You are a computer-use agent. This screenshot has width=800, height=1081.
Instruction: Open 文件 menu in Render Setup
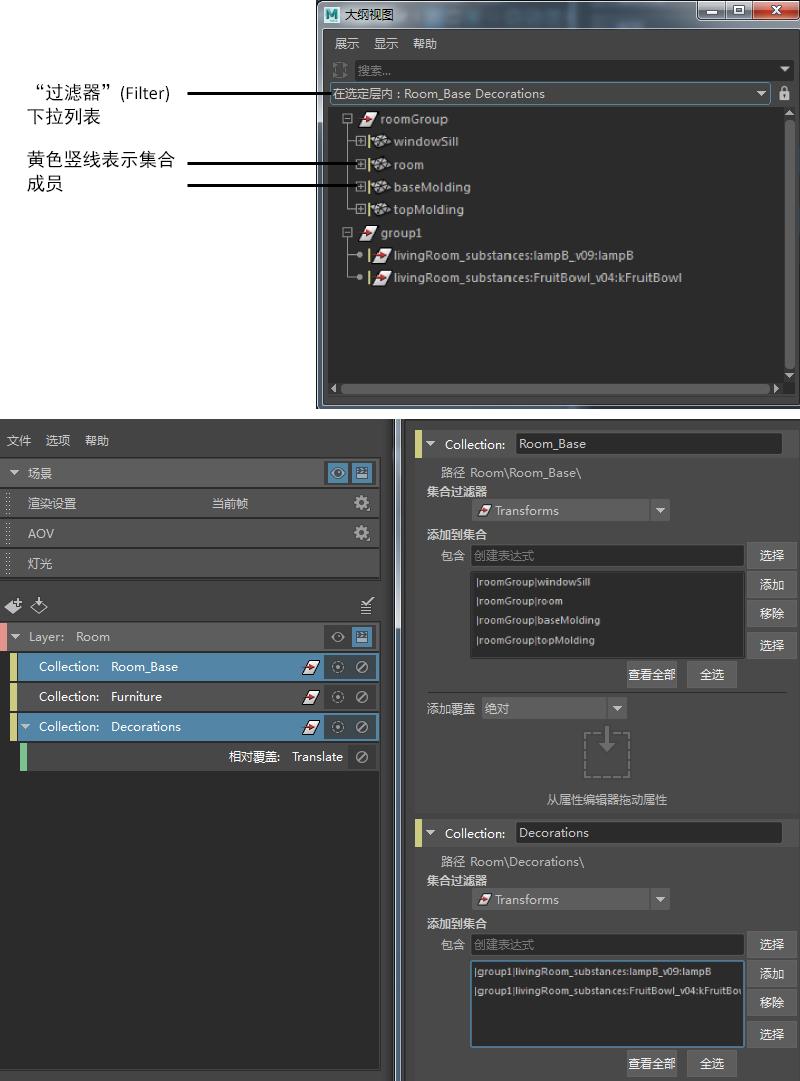pyautogui.click(x=19, y=441)
